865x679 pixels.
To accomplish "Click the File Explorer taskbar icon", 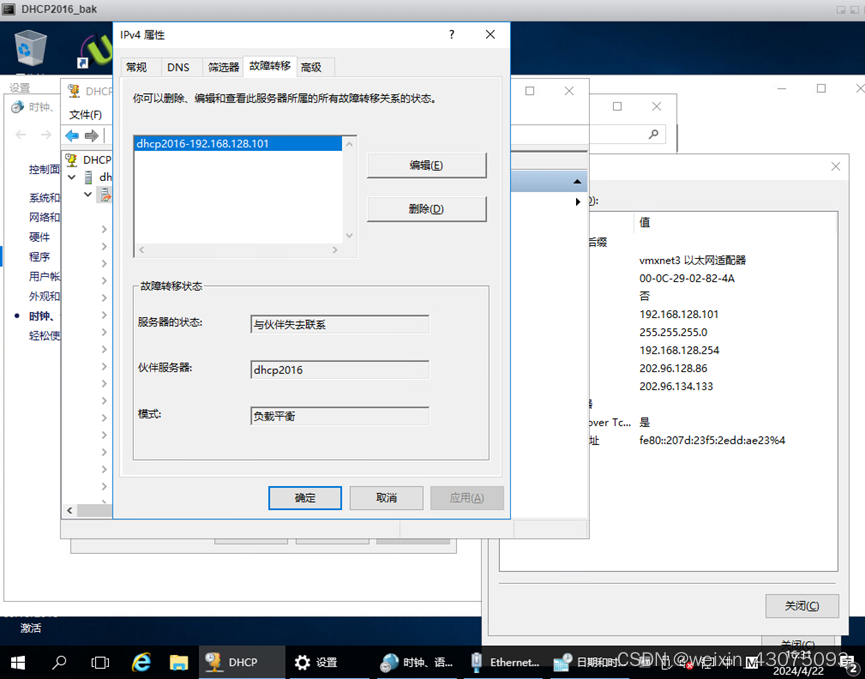I will coord(179,661).
